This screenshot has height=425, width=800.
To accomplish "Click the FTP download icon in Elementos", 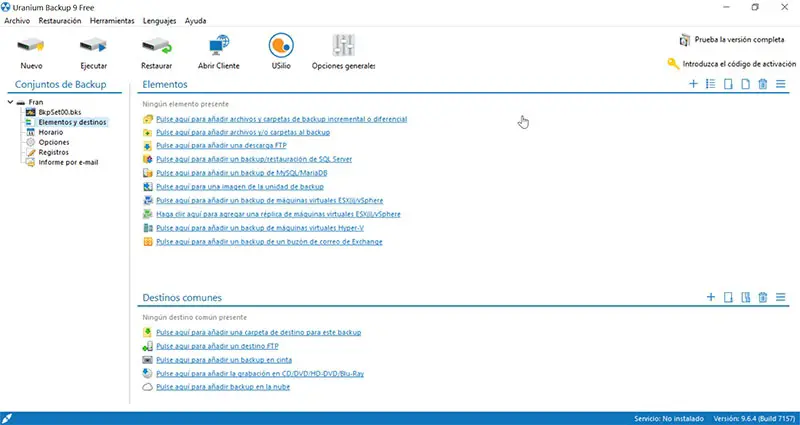I will [148, 146].
